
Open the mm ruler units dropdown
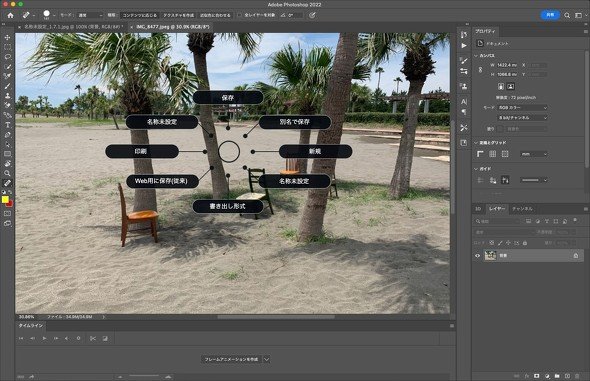point(534,154)
